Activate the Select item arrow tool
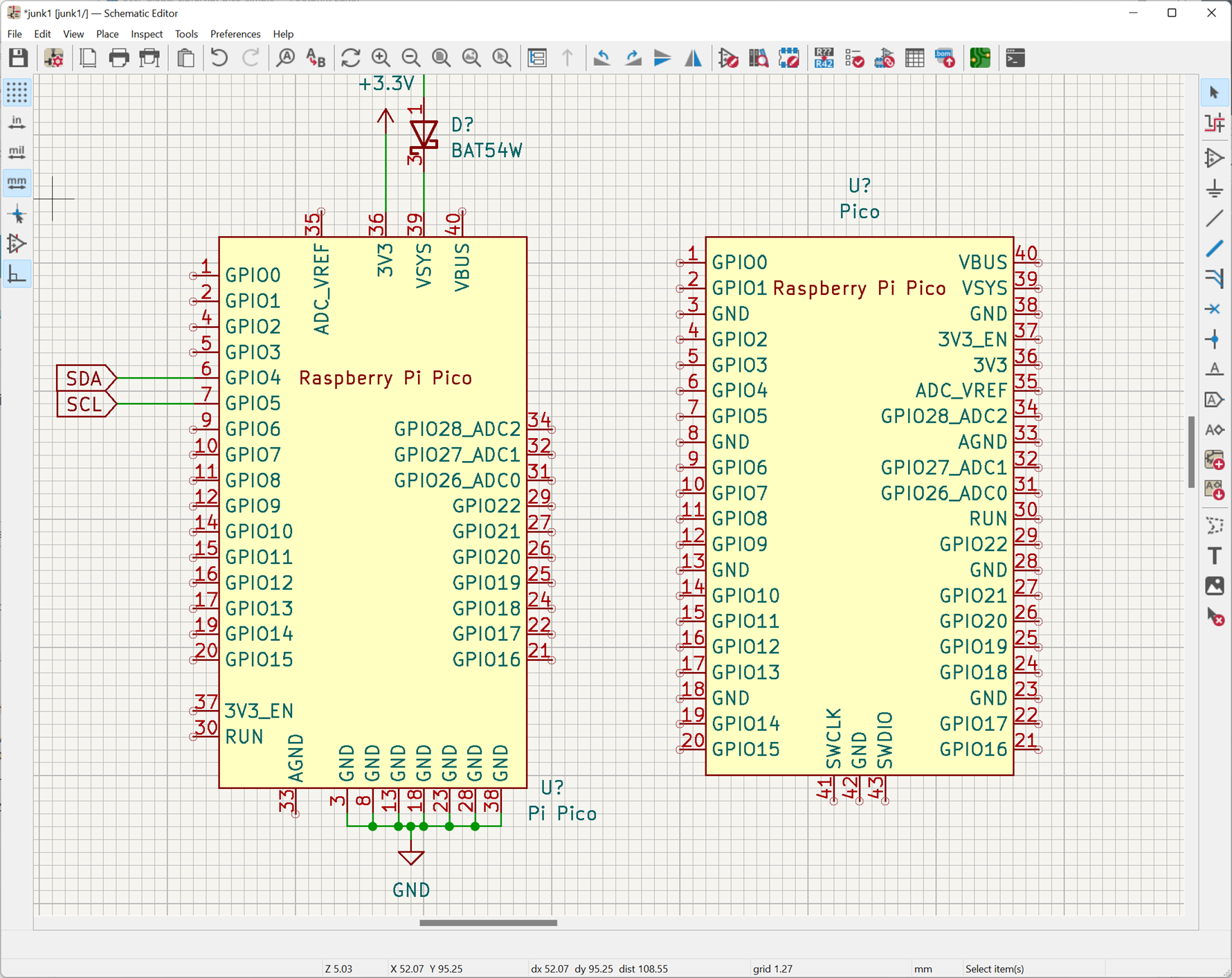Viewport: 1232px width, 978px height. coord(1215,93)
